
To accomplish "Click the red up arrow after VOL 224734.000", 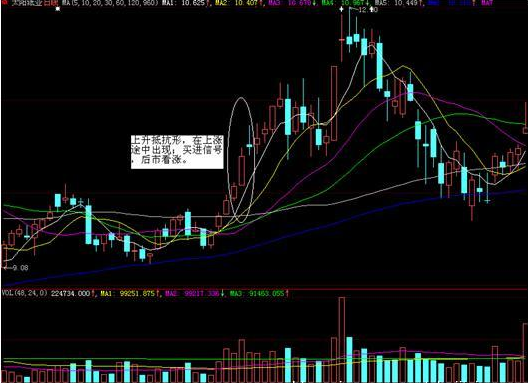I will [93, 293].
